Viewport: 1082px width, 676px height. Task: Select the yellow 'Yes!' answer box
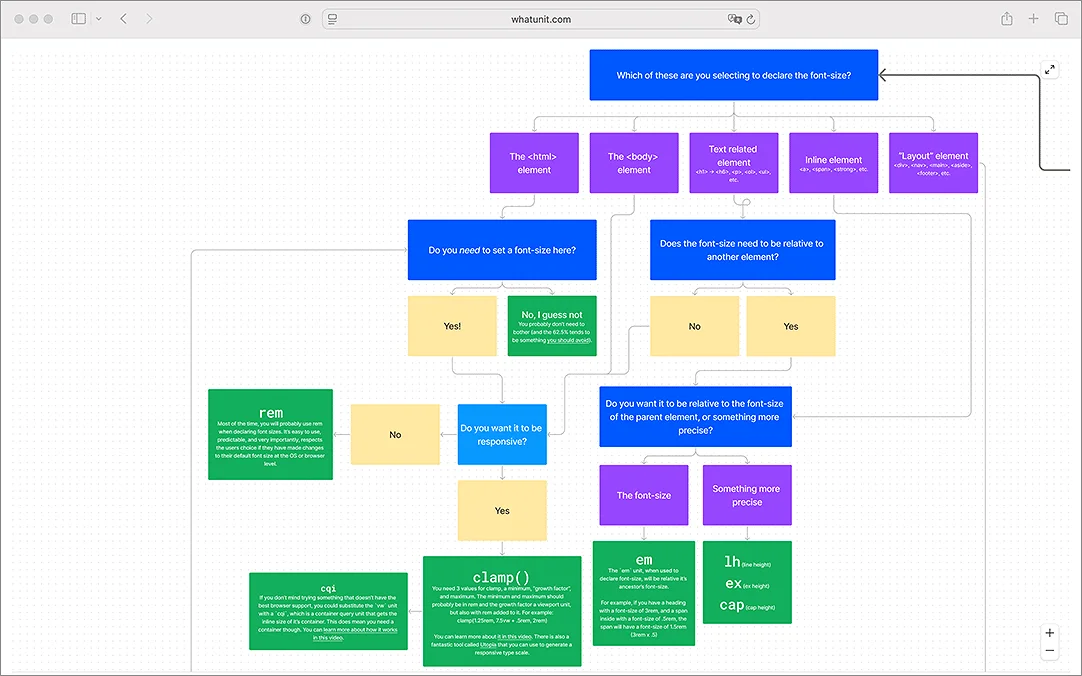pyautogui.click(x=452, y=326)
